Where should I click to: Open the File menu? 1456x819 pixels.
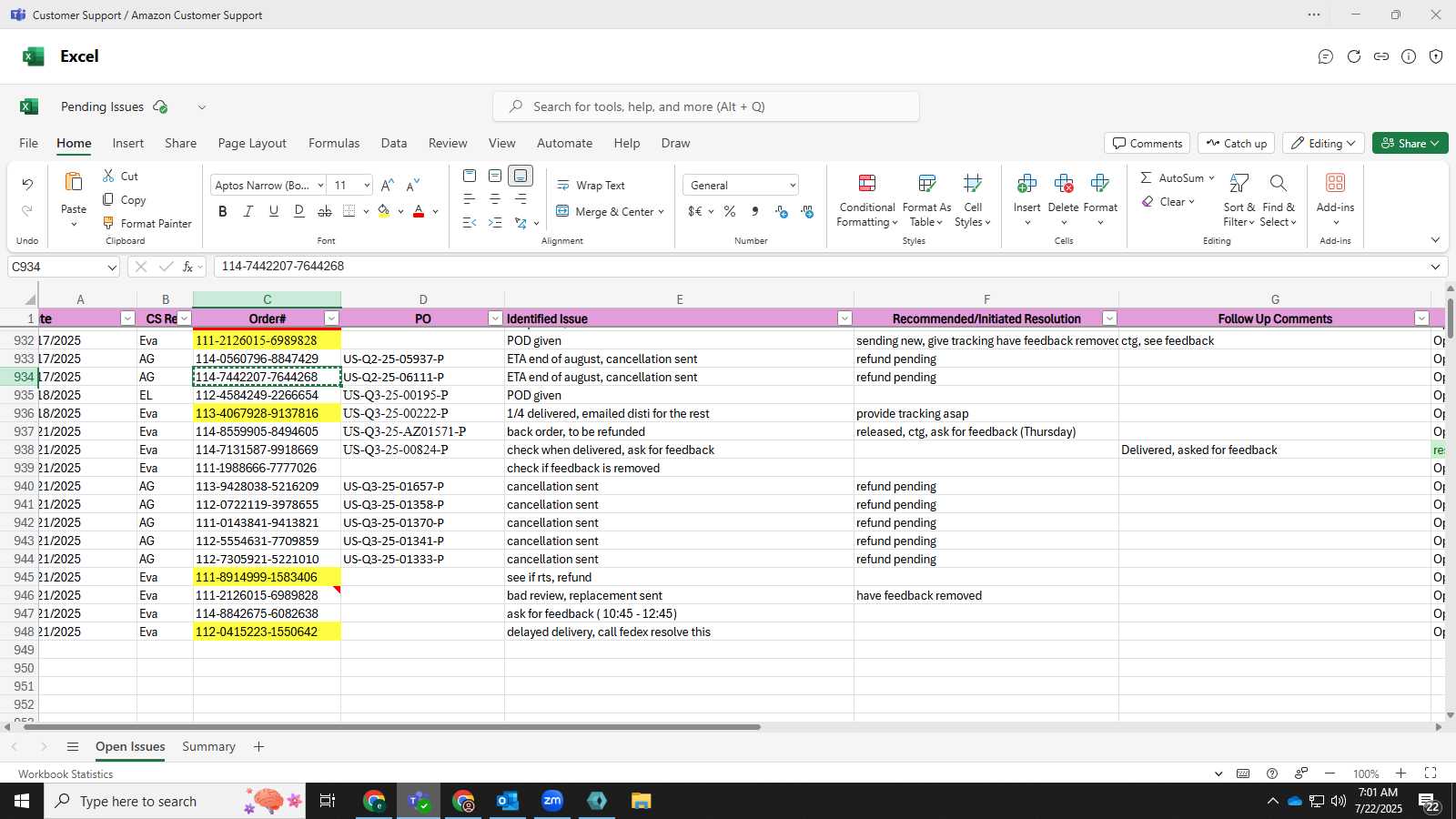29,144
